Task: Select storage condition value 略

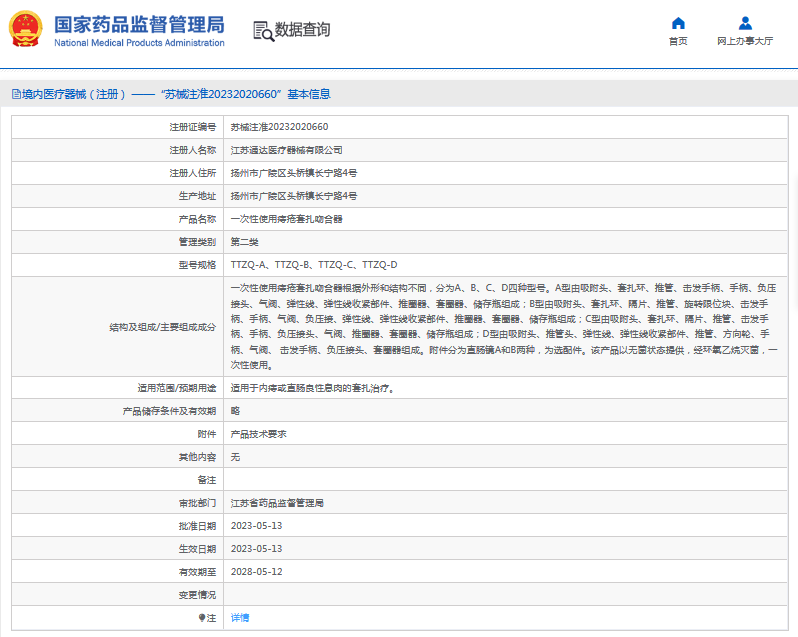Action: [235, 411]
